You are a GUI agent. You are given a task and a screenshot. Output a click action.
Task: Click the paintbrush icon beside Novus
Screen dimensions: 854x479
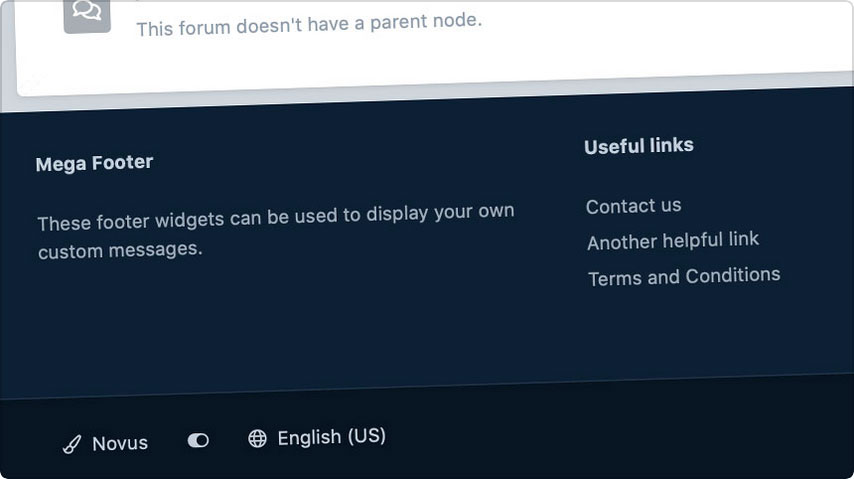coord(72,445)
